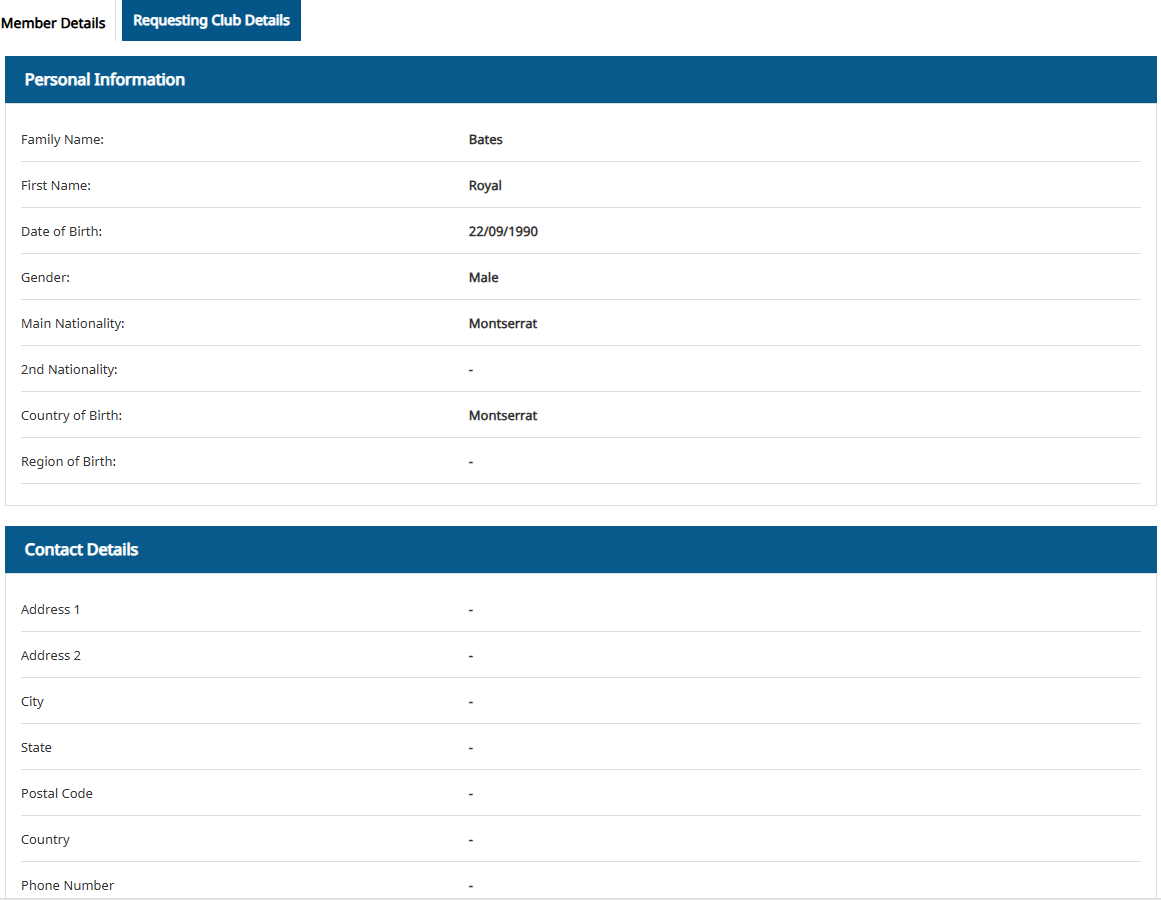The image size is (1161, 900).
Task: Click the City label
Action: point(32,702)
